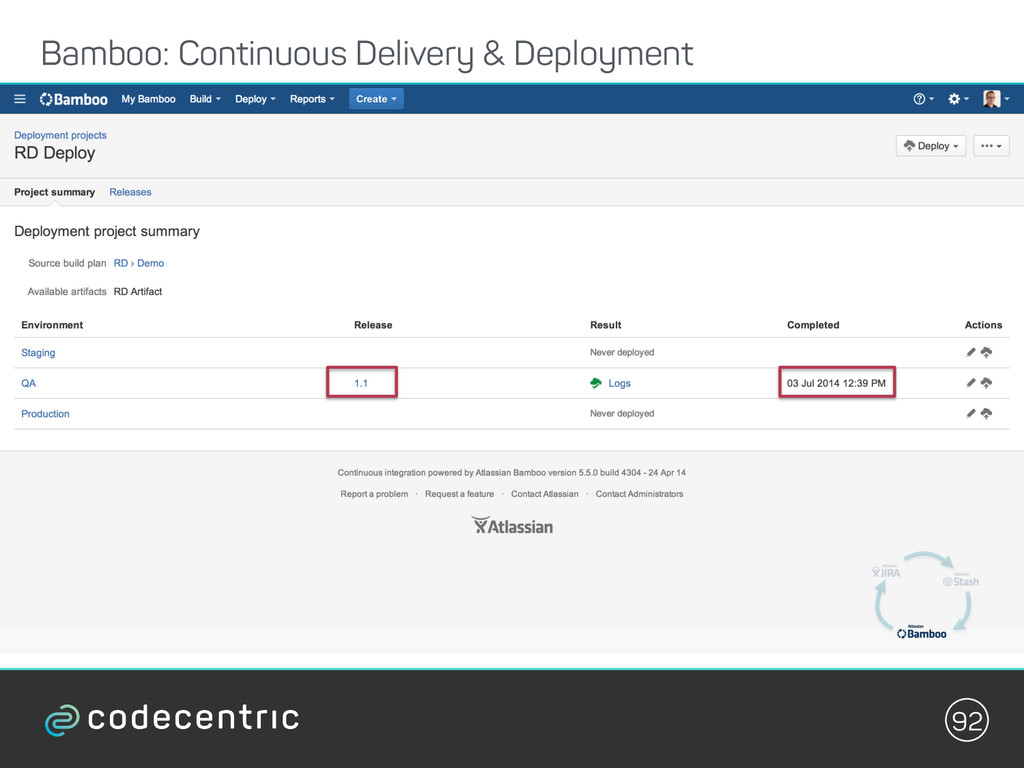Open the Staging environment link
This screenshot has height=768, width=1024.
pyautogui.click(x=38, y=353)
